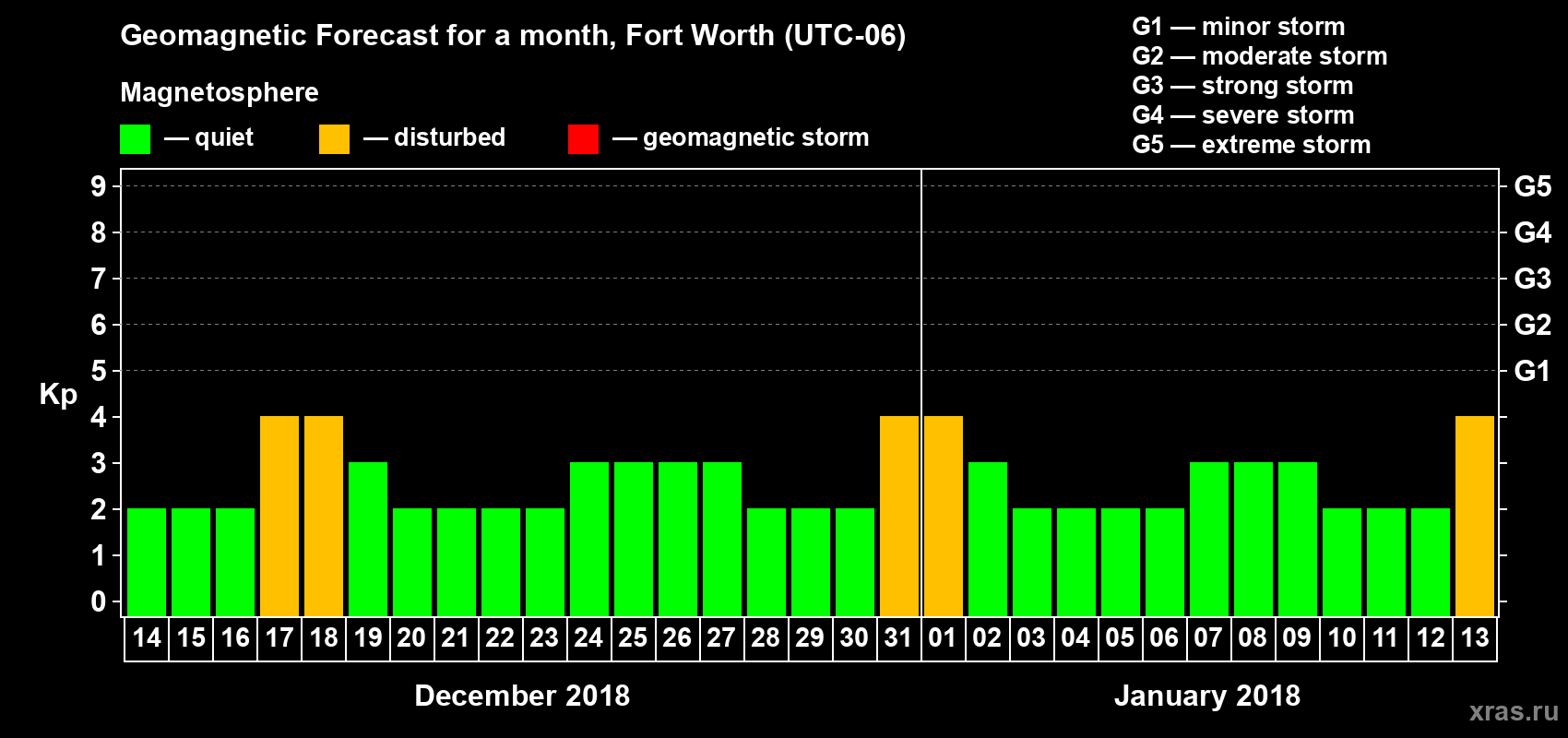This screenshot has width=1568, height=738.
Task: Click the Geomagnetic Forecast chart title
Action: pyautogui.click(x=513, y=36)
